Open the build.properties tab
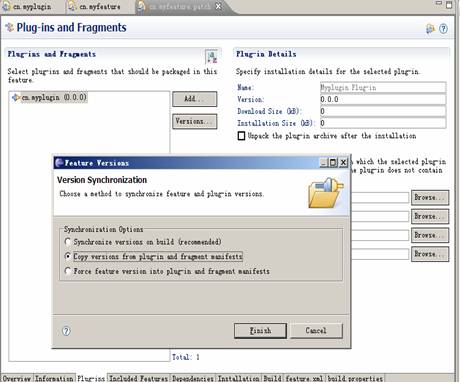460x382 pixels. pyautogui.click(x=355, y=378)
